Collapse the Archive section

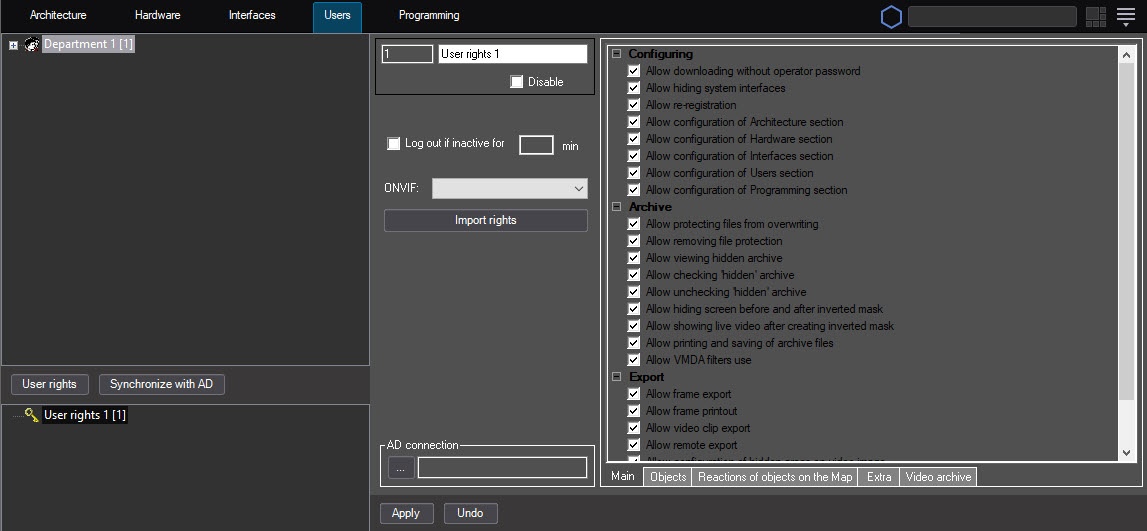click(x=617, y=207)
